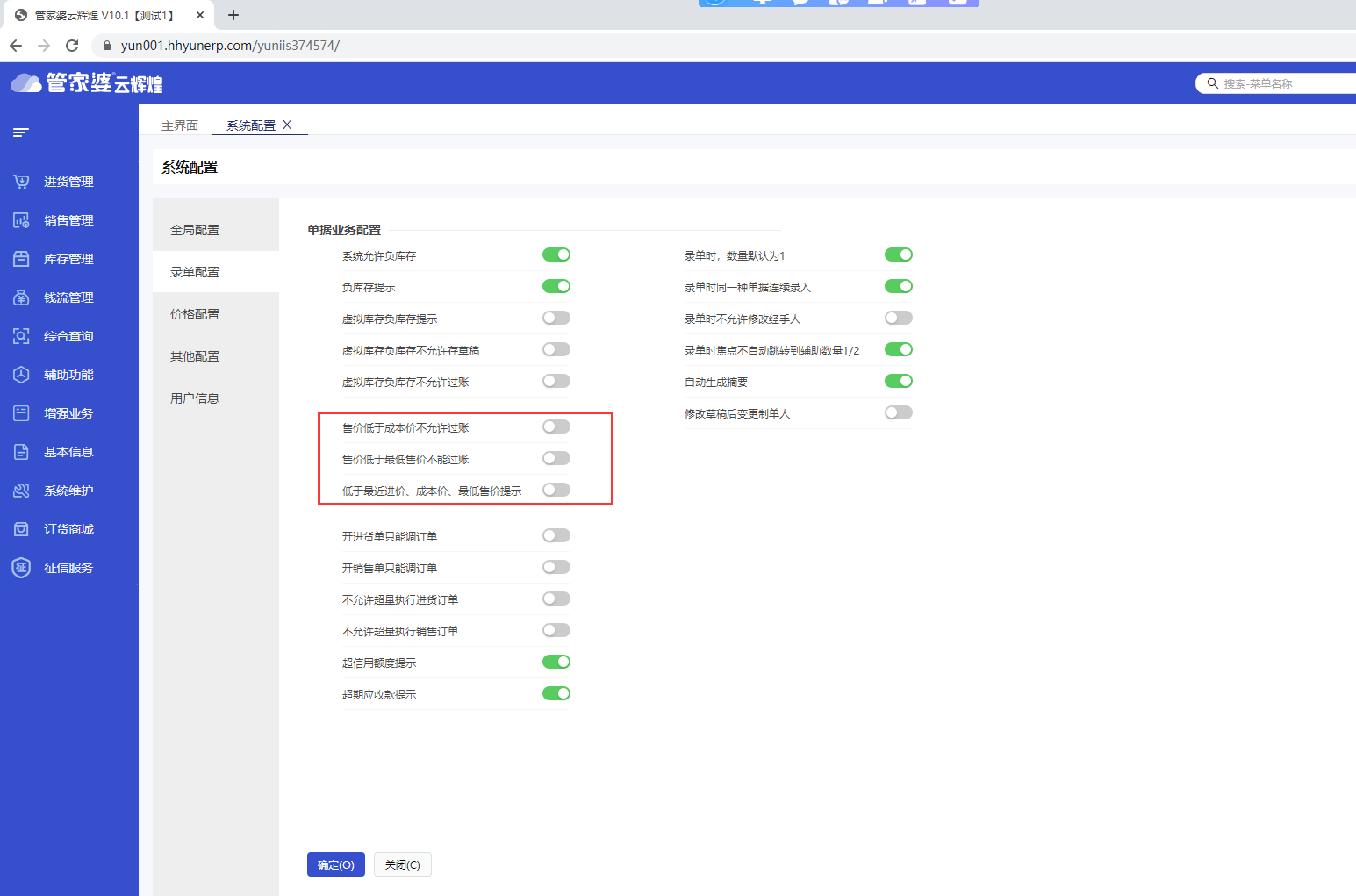This screenshot has height=896, width=1356.
Task: Enable 售价低于最低售价不能过账 switch
Action: click(556, 458)
